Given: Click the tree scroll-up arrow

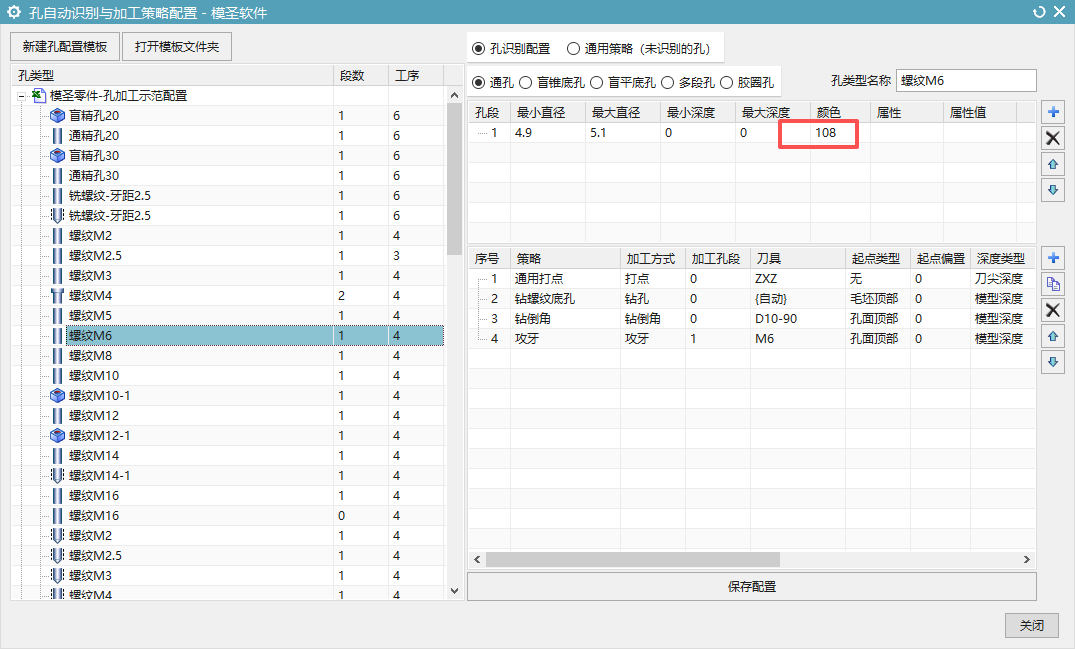Looking at the screenshot, I should (455, 95).
